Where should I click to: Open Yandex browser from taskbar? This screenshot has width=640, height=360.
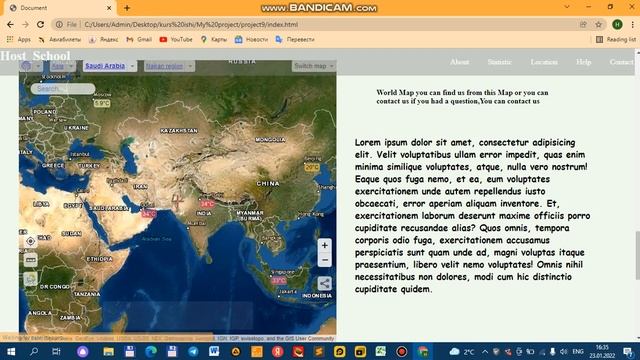tap(278, 351)
